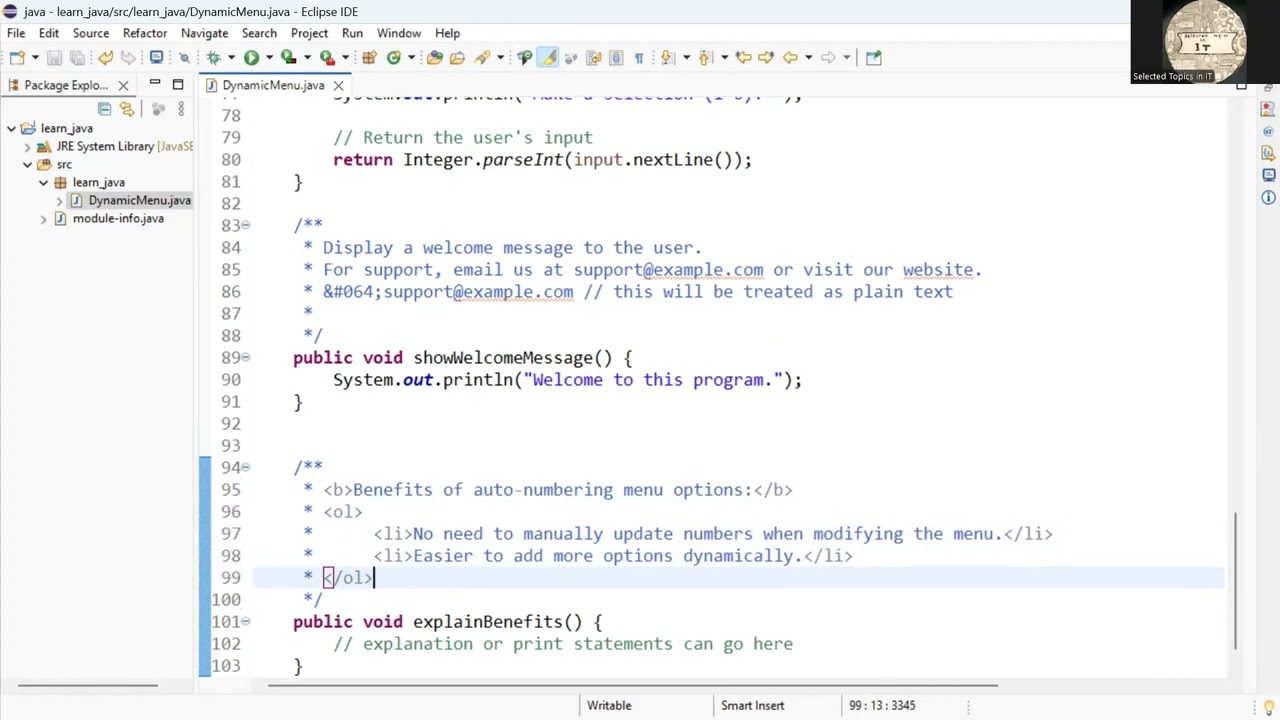Expand the module-info.java node
This screenshot has height=720, width=1280.
(44, 218)
